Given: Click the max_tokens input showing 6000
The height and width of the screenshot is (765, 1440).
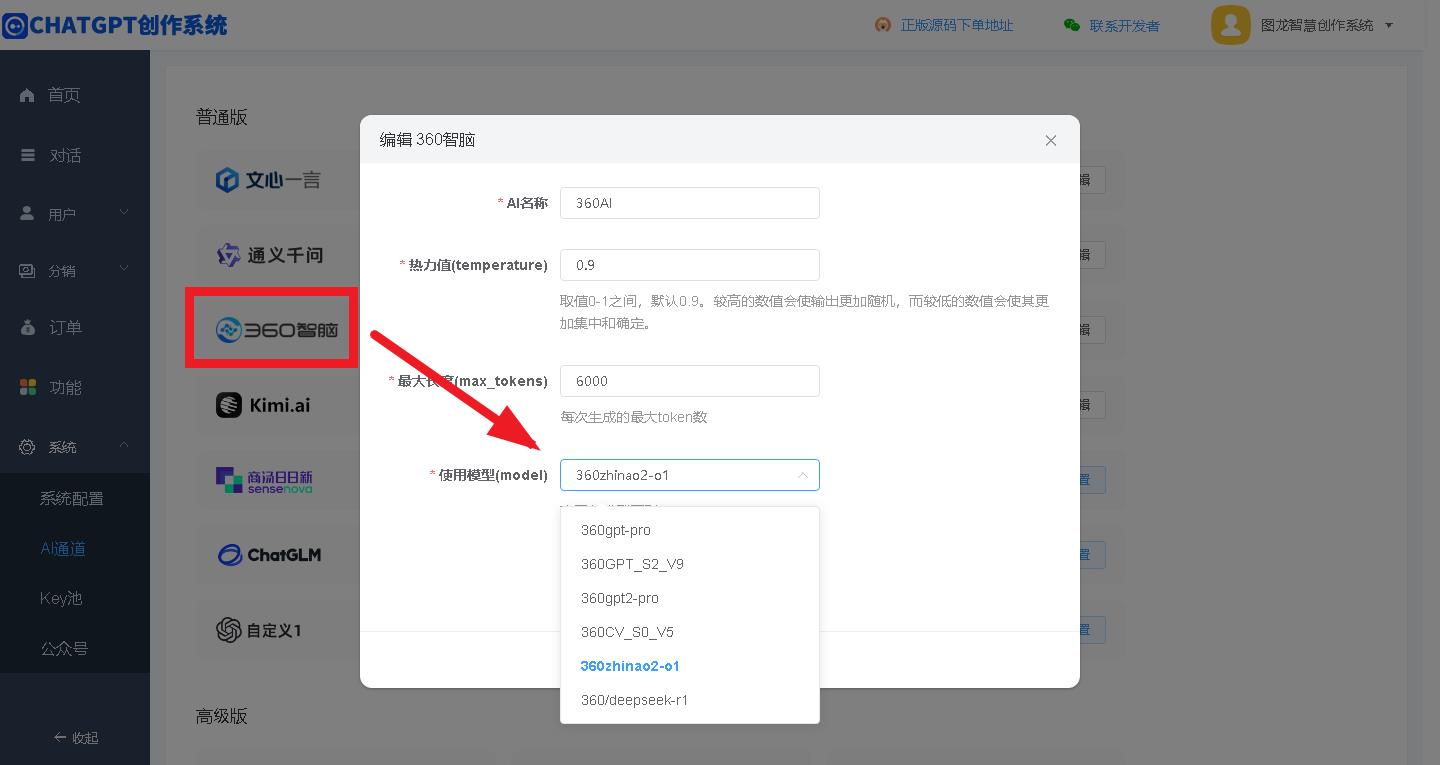Looking at the screenshot, I should (x=690, y=381).
